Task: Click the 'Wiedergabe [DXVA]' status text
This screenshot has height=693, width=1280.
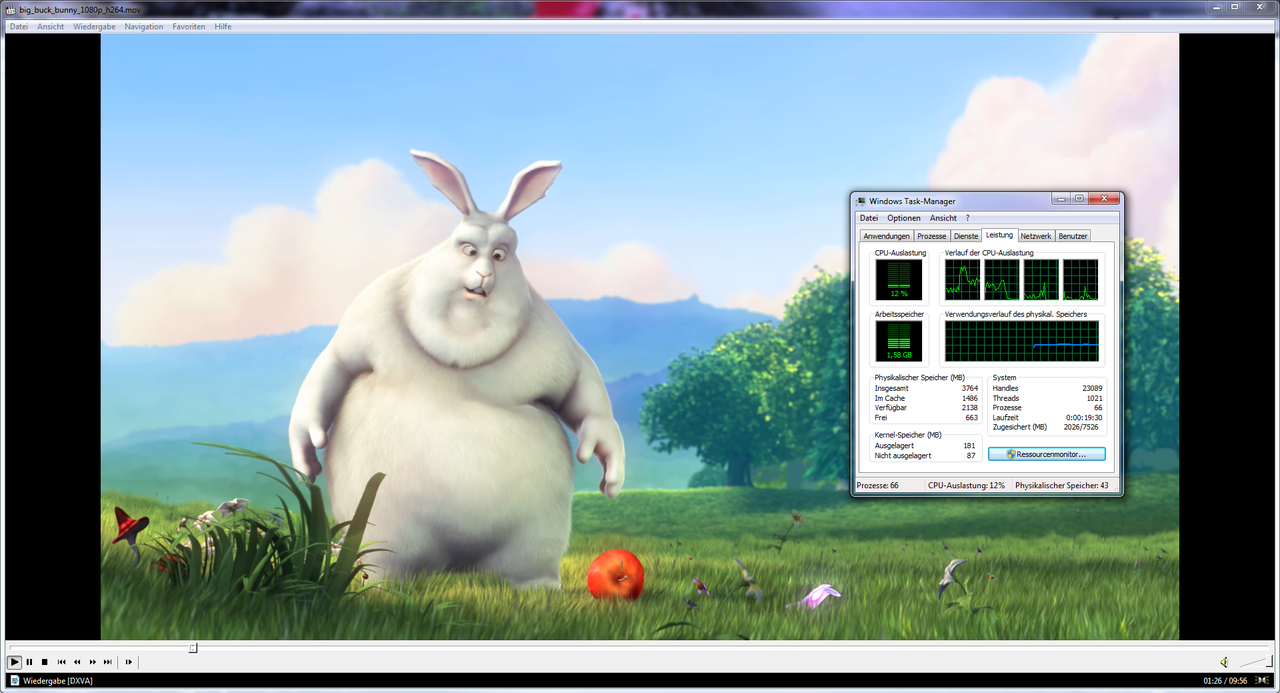Action: [x=58, y=681]
